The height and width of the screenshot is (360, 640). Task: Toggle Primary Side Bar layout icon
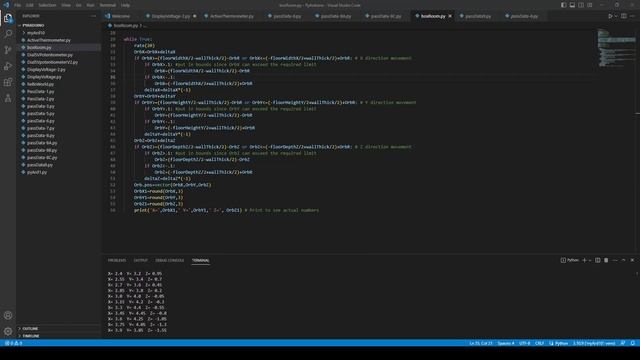pos(563,5)
